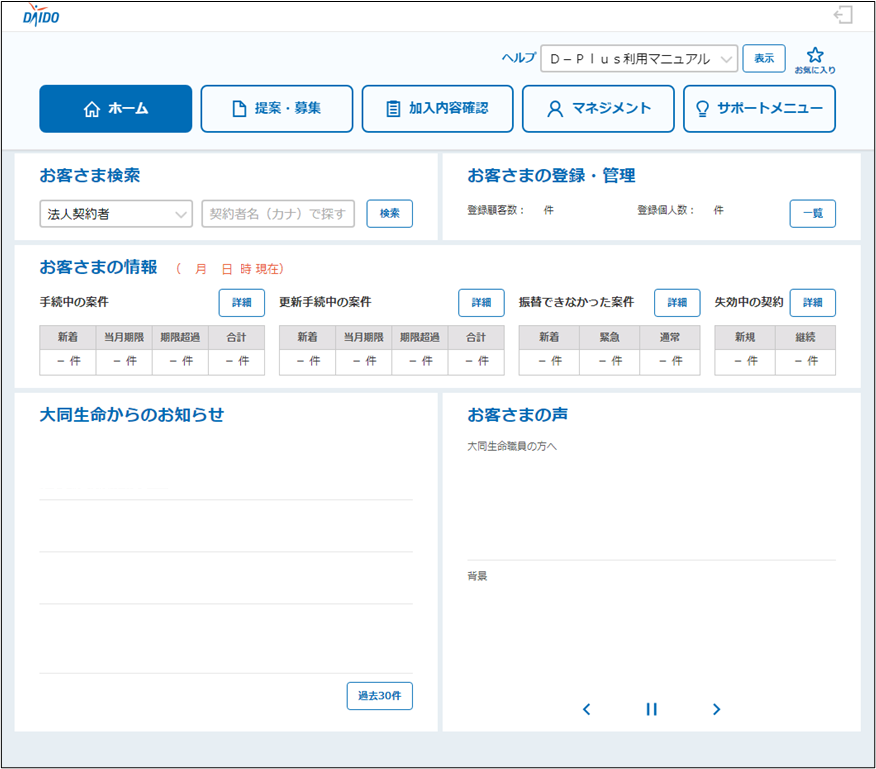Open the D-Plus manual help dropdown
876x769 pixels.
click(639, 59)
